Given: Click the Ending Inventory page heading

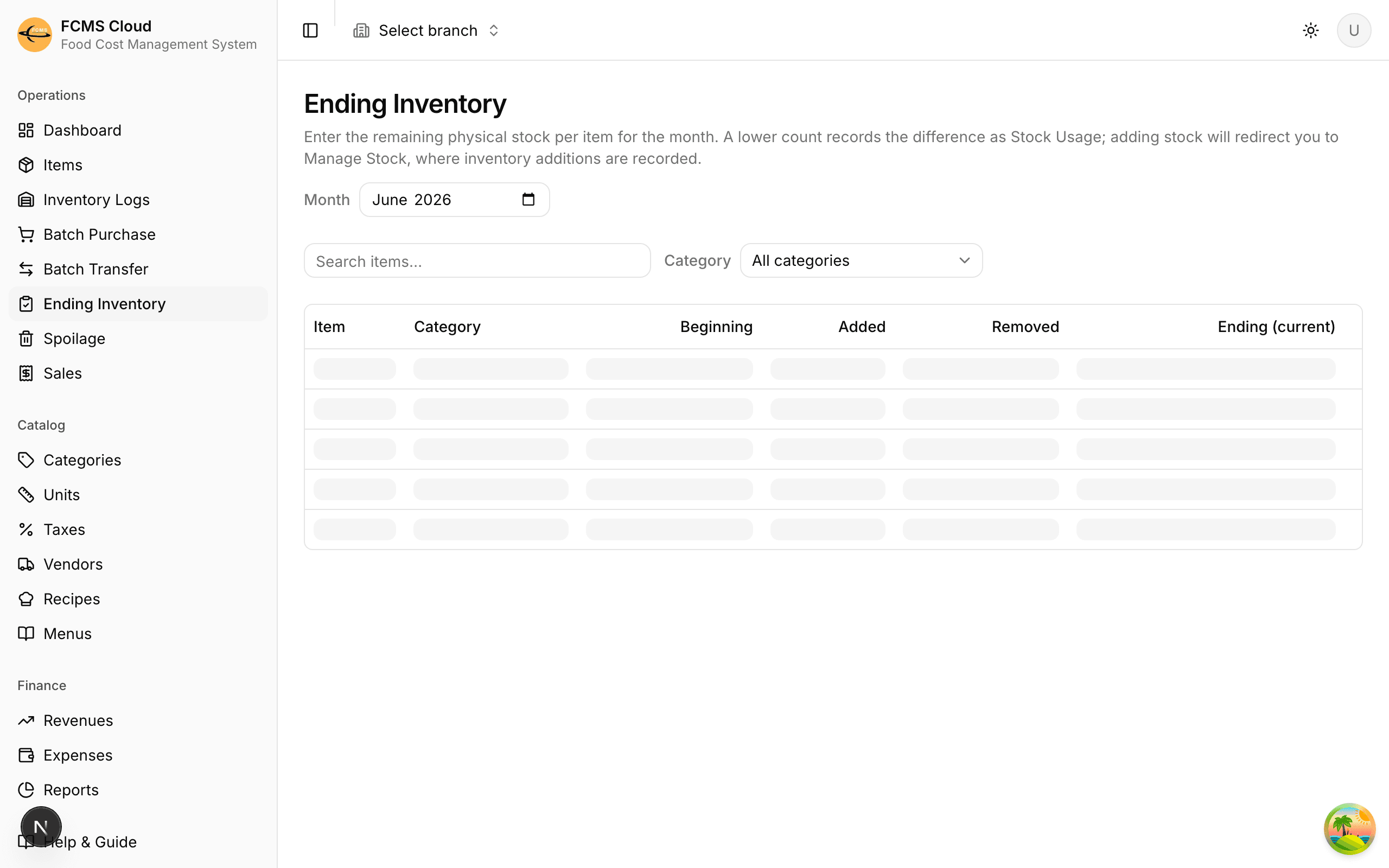Looking at the screenshot, I should click(x=405, y=104).
